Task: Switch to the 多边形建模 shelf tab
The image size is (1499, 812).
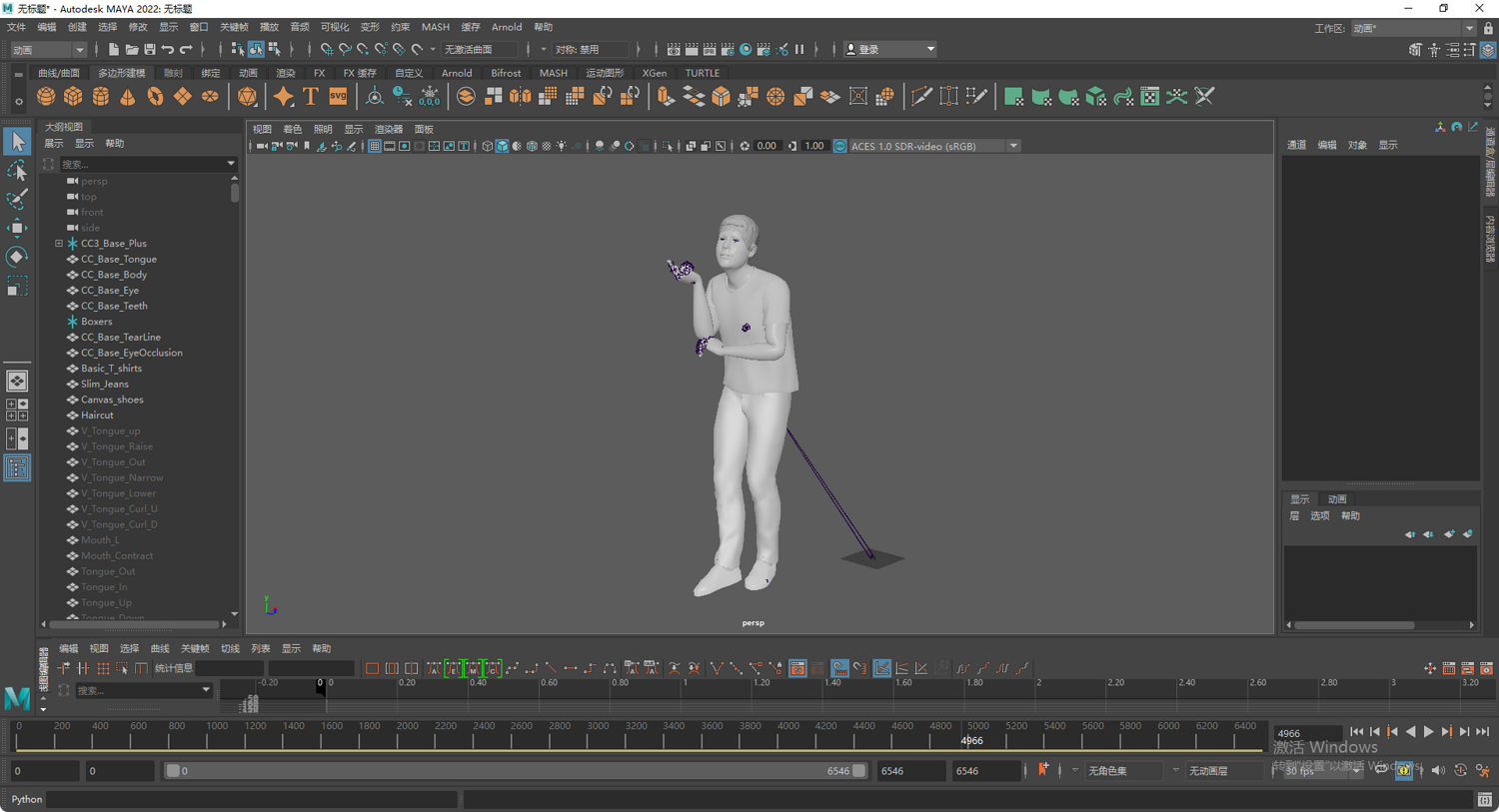Action: click(121, 73)
